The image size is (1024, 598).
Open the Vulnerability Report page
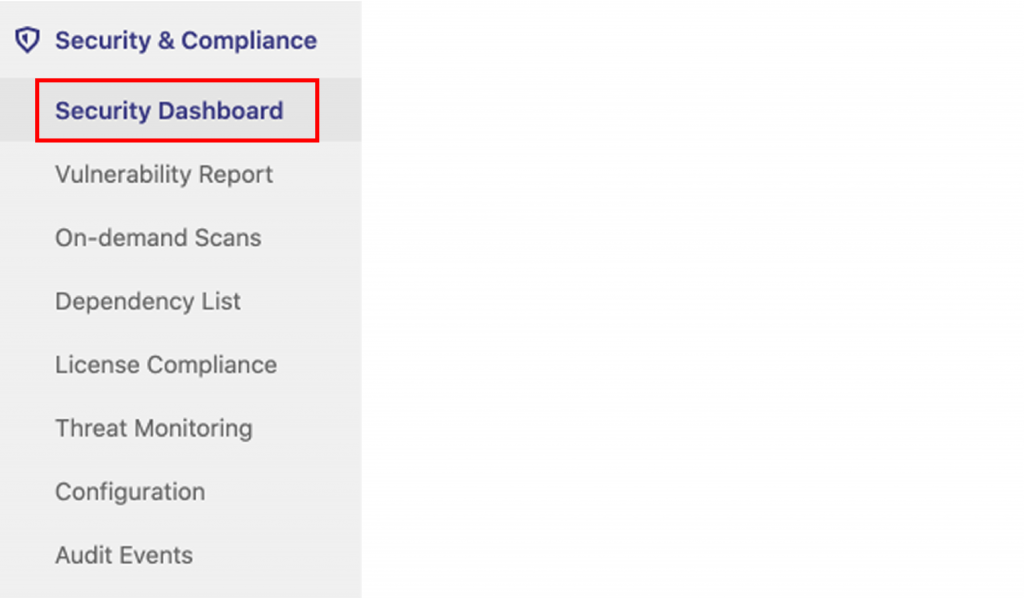[x=164, y=174]
